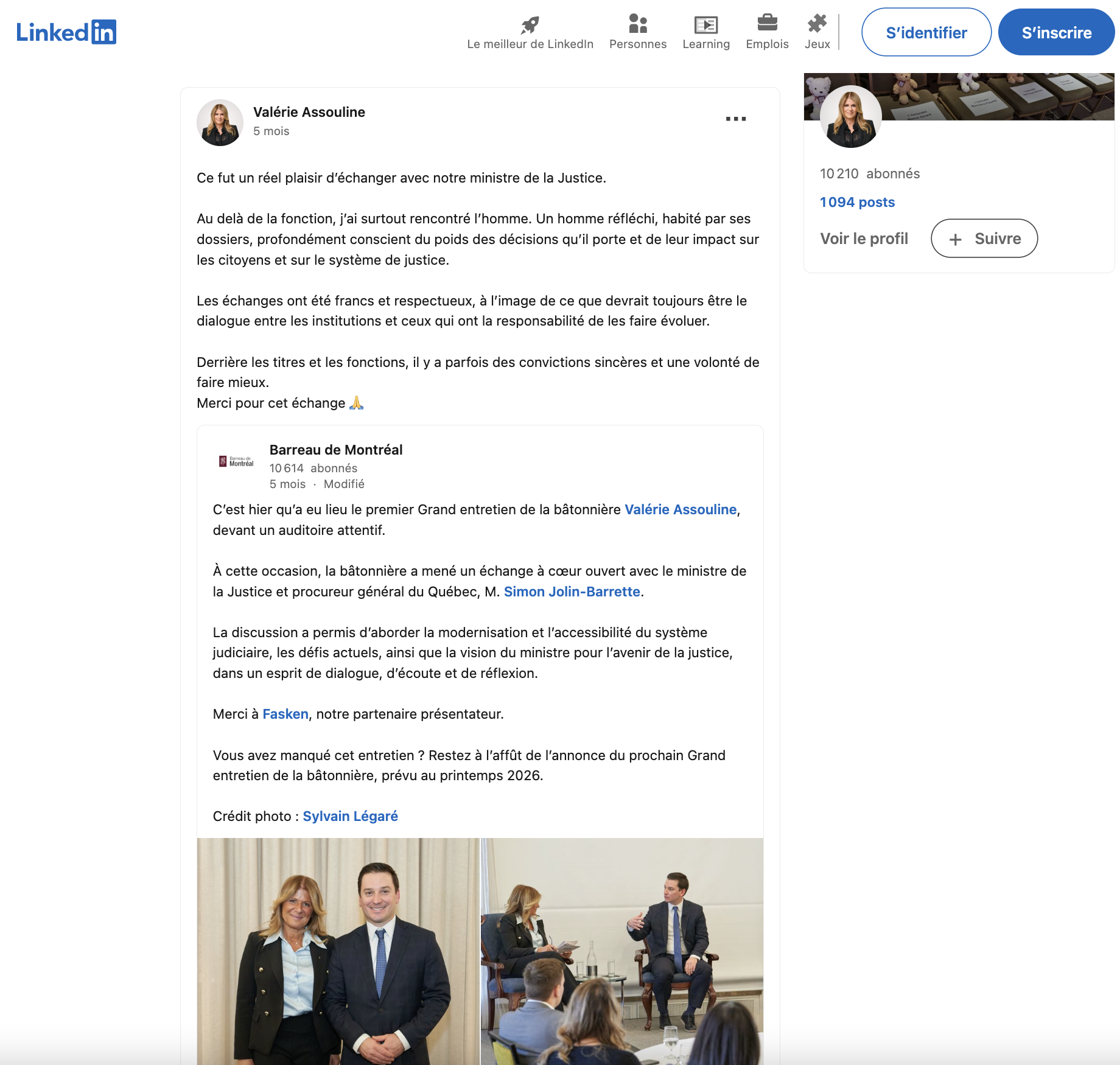Open the Jeux puzzle icon

(x=817, y=24)
